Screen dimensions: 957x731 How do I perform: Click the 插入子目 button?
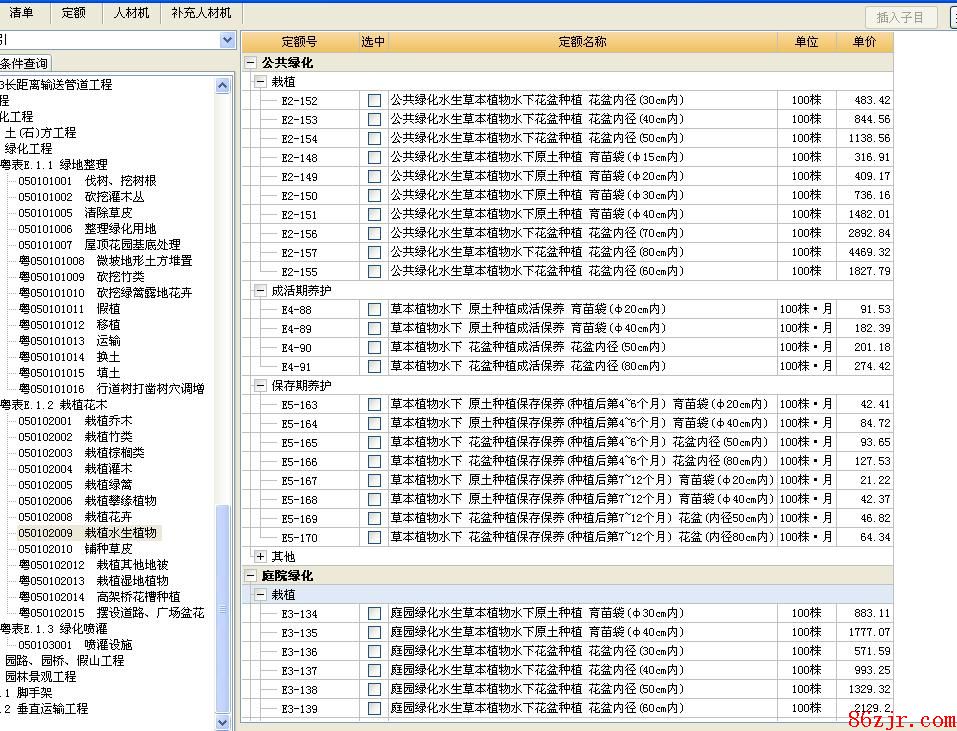coord(900,17)
